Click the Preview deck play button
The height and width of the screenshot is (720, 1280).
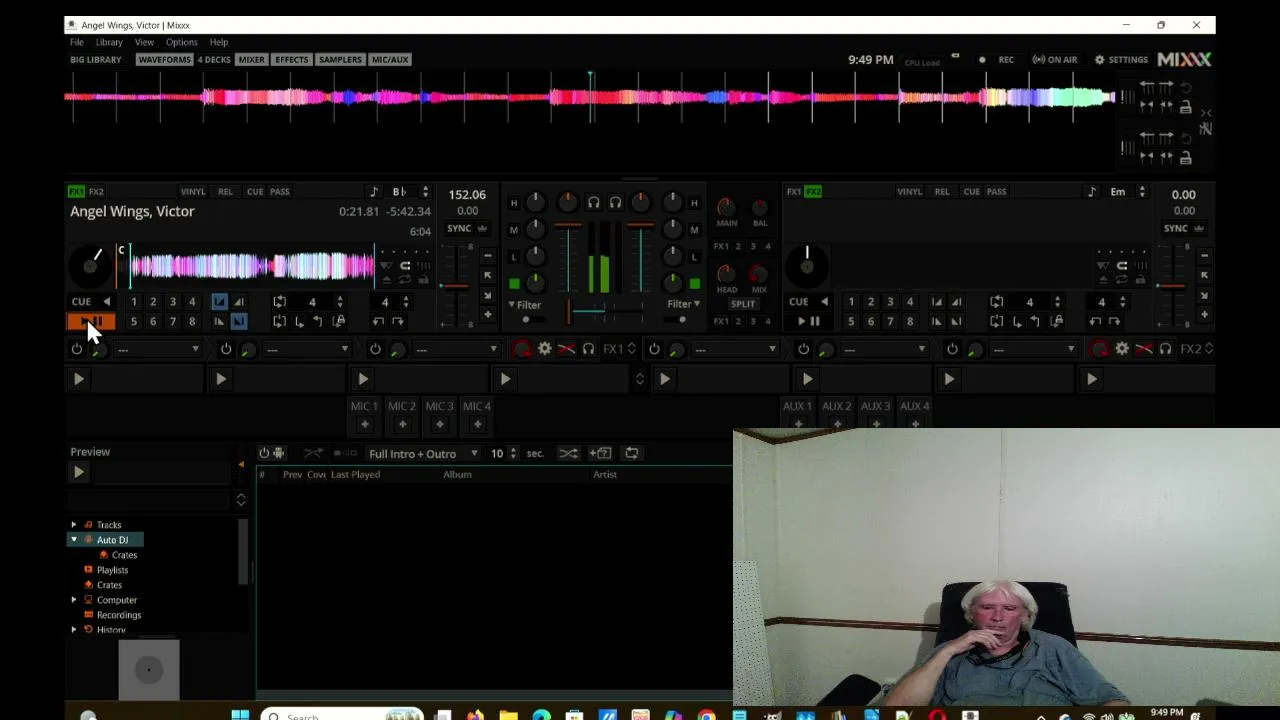[79, 472]
